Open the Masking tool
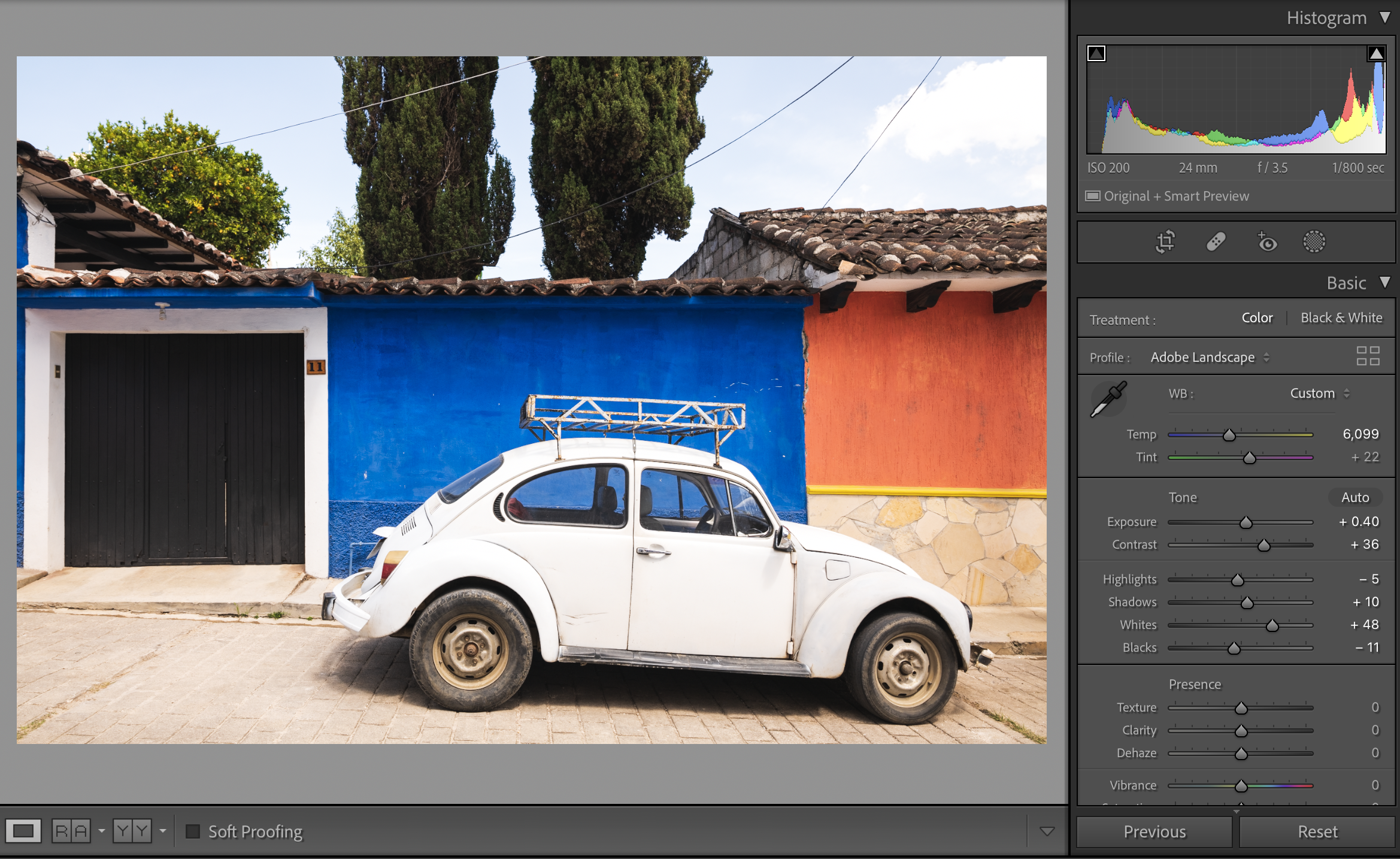 [x=1314, y=242]
